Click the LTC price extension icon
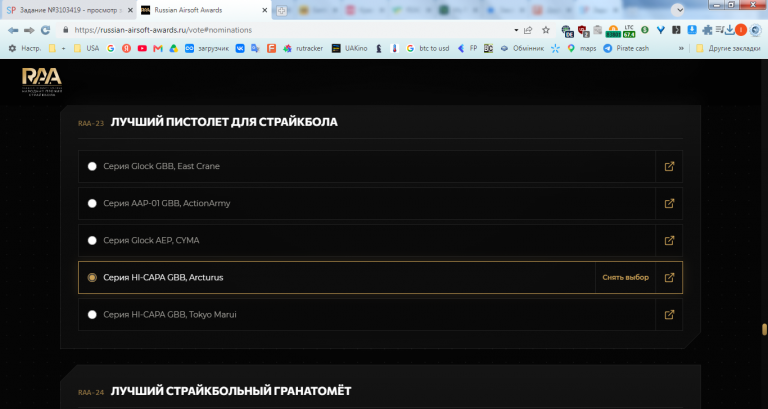This screenshot has height=409, width=768. click(629, 31)
